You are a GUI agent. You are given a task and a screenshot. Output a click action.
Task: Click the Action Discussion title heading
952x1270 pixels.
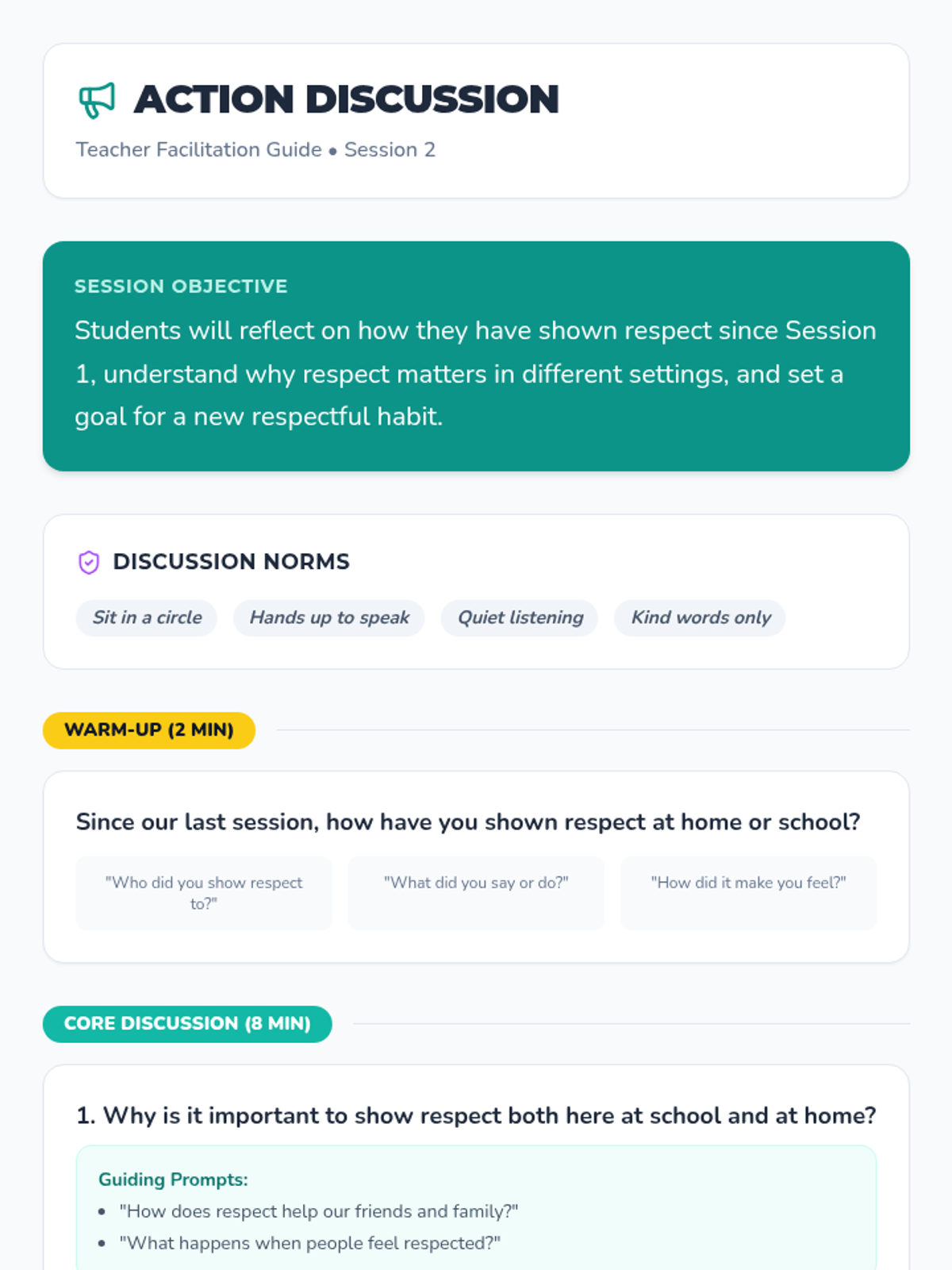point(347,100)
